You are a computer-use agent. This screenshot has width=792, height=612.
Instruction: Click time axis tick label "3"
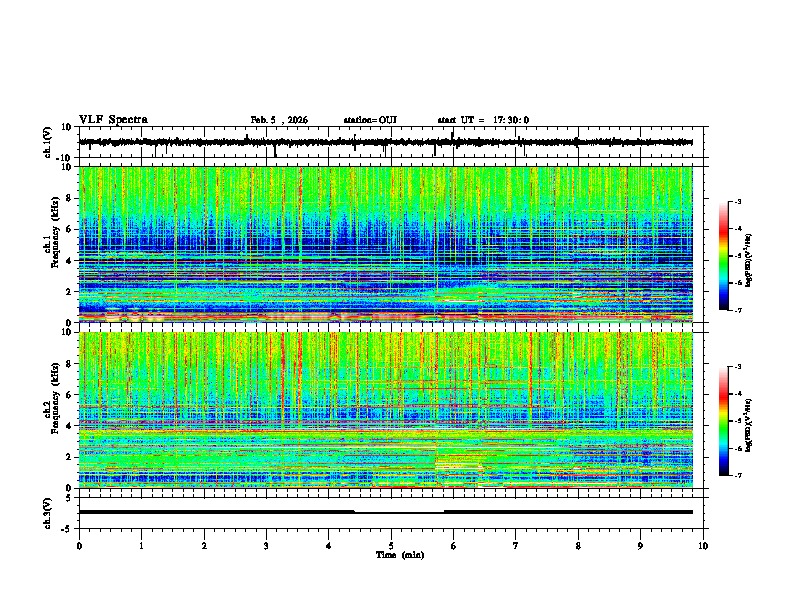[266, 546]
